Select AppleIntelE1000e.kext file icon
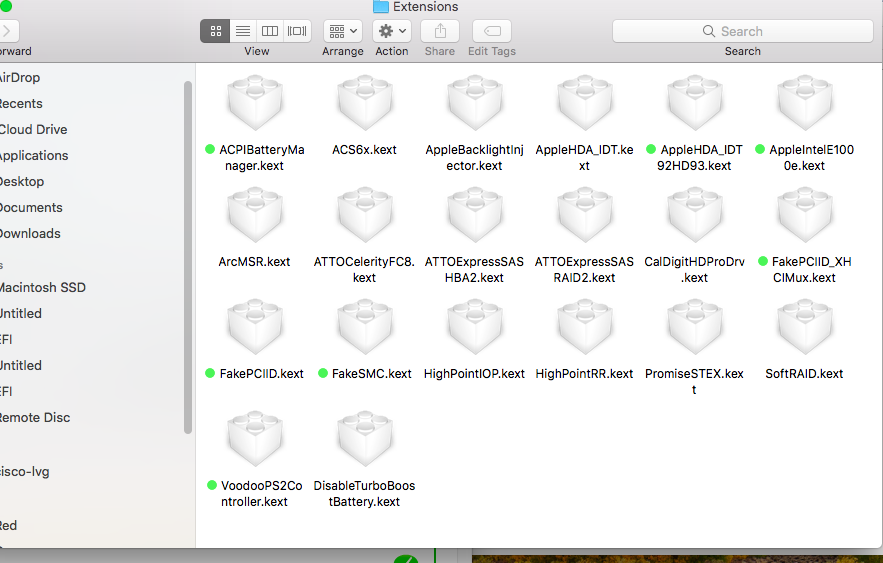This screenshot has height=563, width=883. [x=805, y=103]
